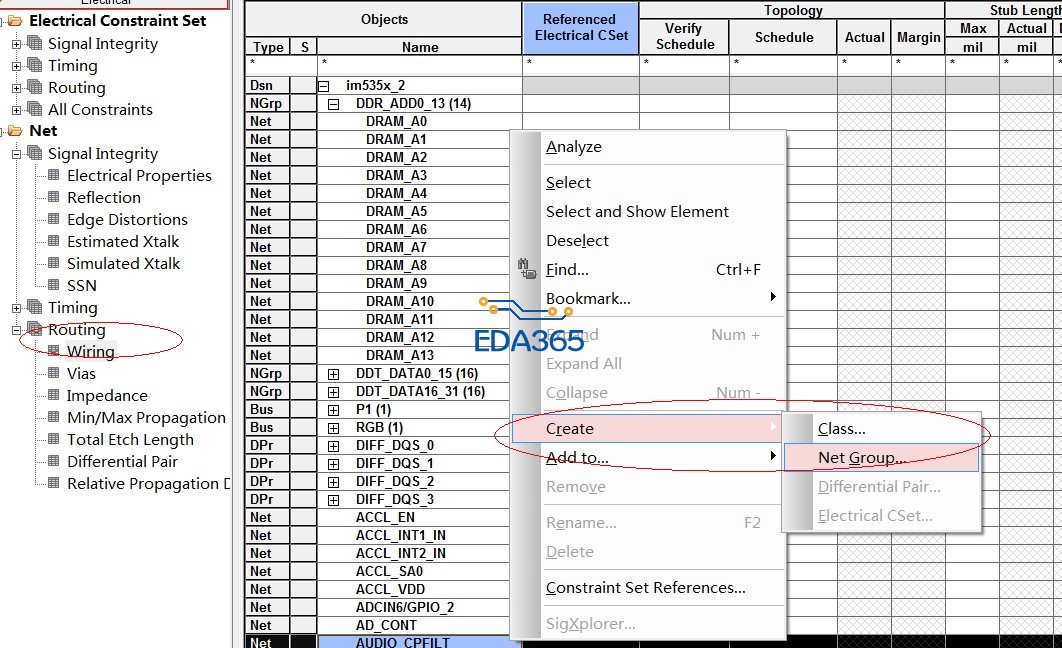Viewport: 1062px width, 648px height.
Task: Click worksheet icon beside Edge Distortions
Action: click(54, 219)
